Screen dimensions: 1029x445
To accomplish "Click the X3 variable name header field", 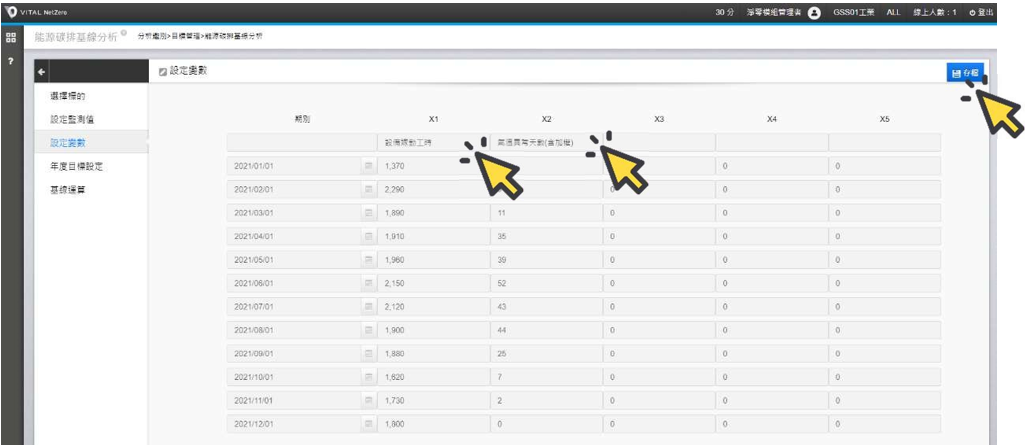I will (658, 142).
